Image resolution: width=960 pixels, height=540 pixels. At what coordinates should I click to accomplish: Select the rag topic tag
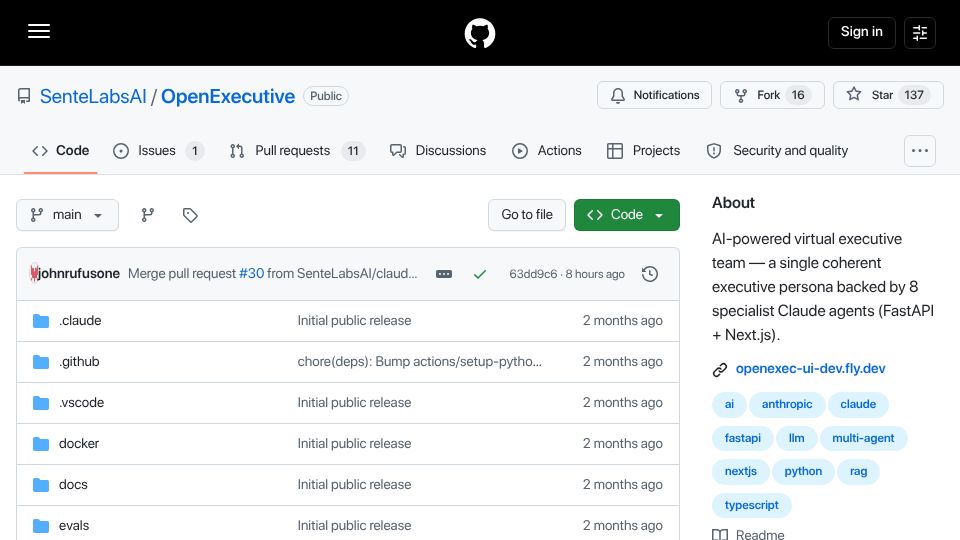(858, 471)
